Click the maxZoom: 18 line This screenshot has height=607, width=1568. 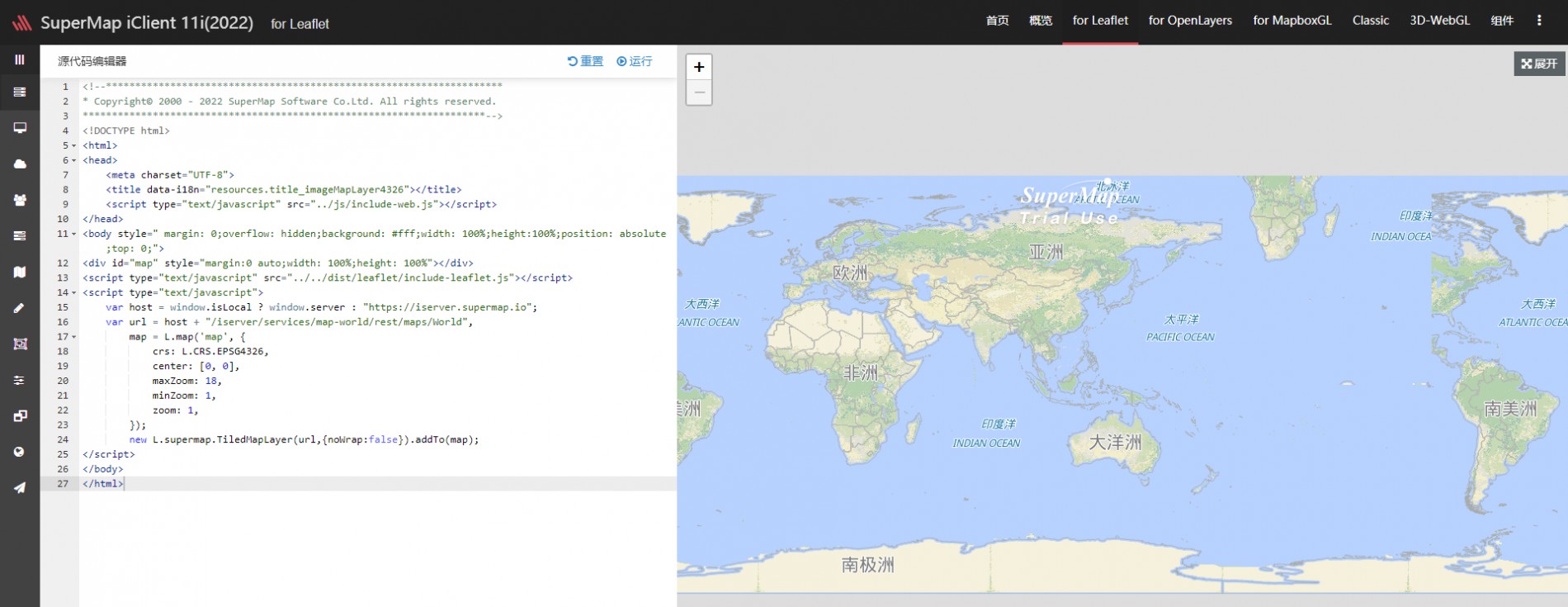click(187, 381)
